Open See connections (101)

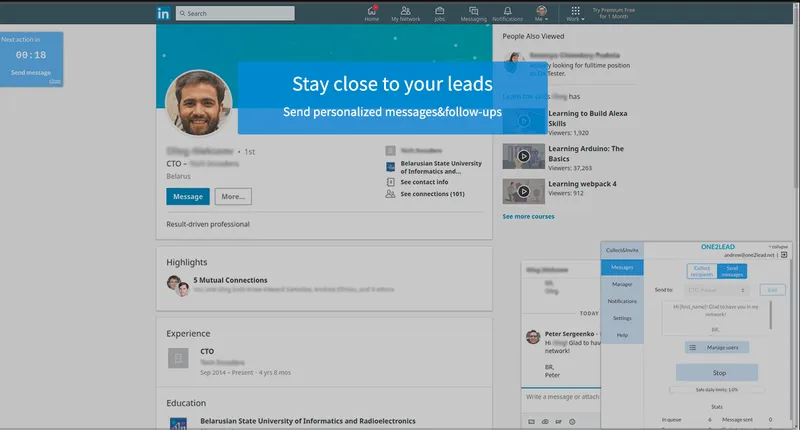[432, 194]
